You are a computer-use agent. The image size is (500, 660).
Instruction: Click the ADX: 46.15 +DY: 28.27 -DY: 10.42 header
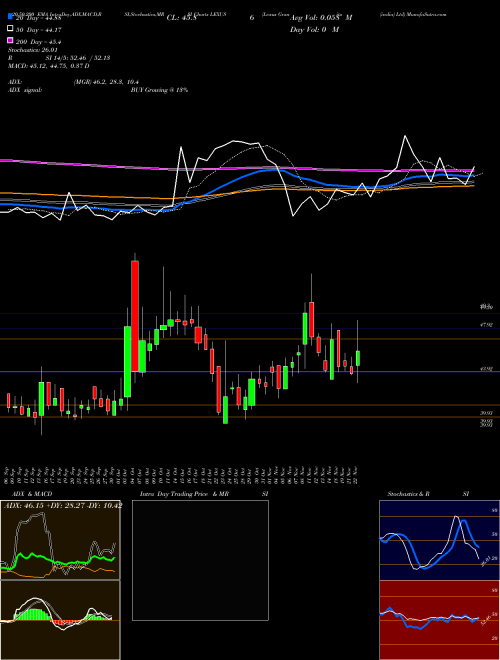[x=63, y=505]
